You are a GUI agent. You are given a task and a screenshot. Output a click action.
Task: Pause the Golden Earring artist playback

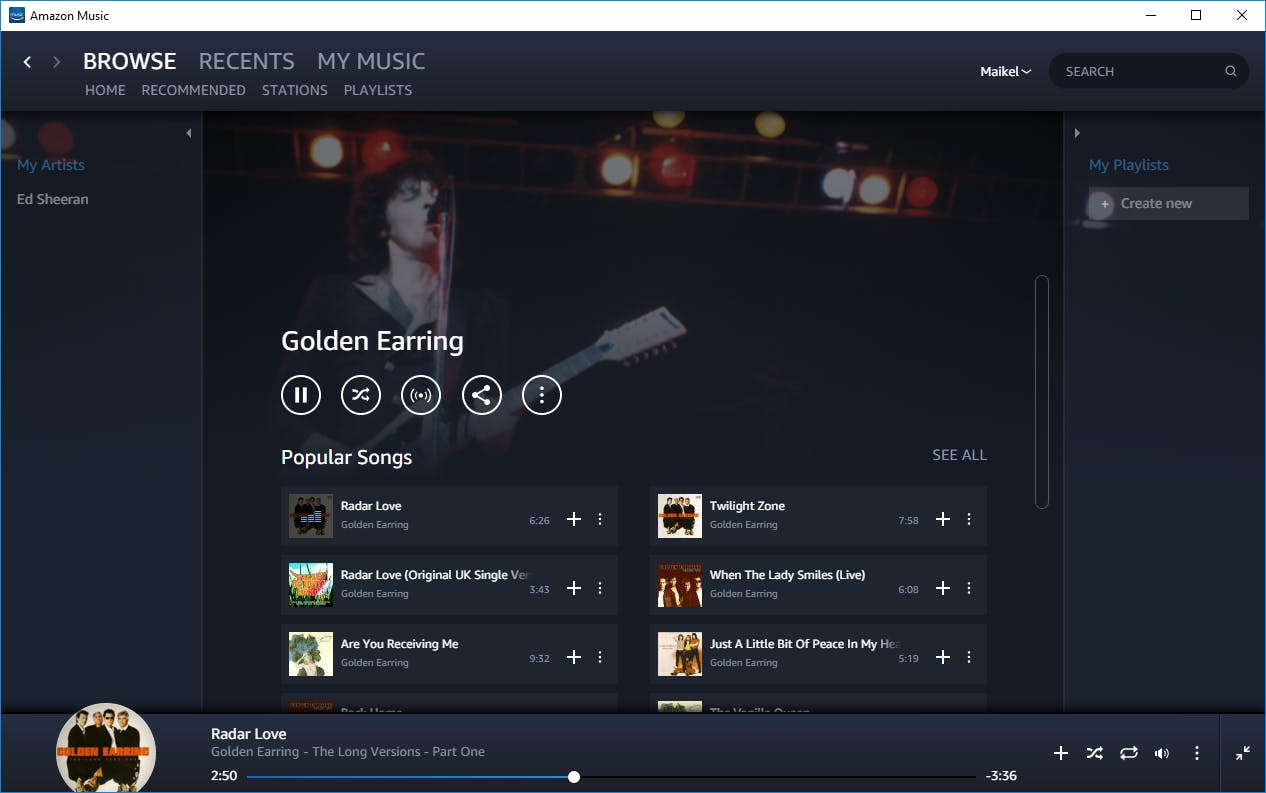pyautogui.click(x=301, y=395)
